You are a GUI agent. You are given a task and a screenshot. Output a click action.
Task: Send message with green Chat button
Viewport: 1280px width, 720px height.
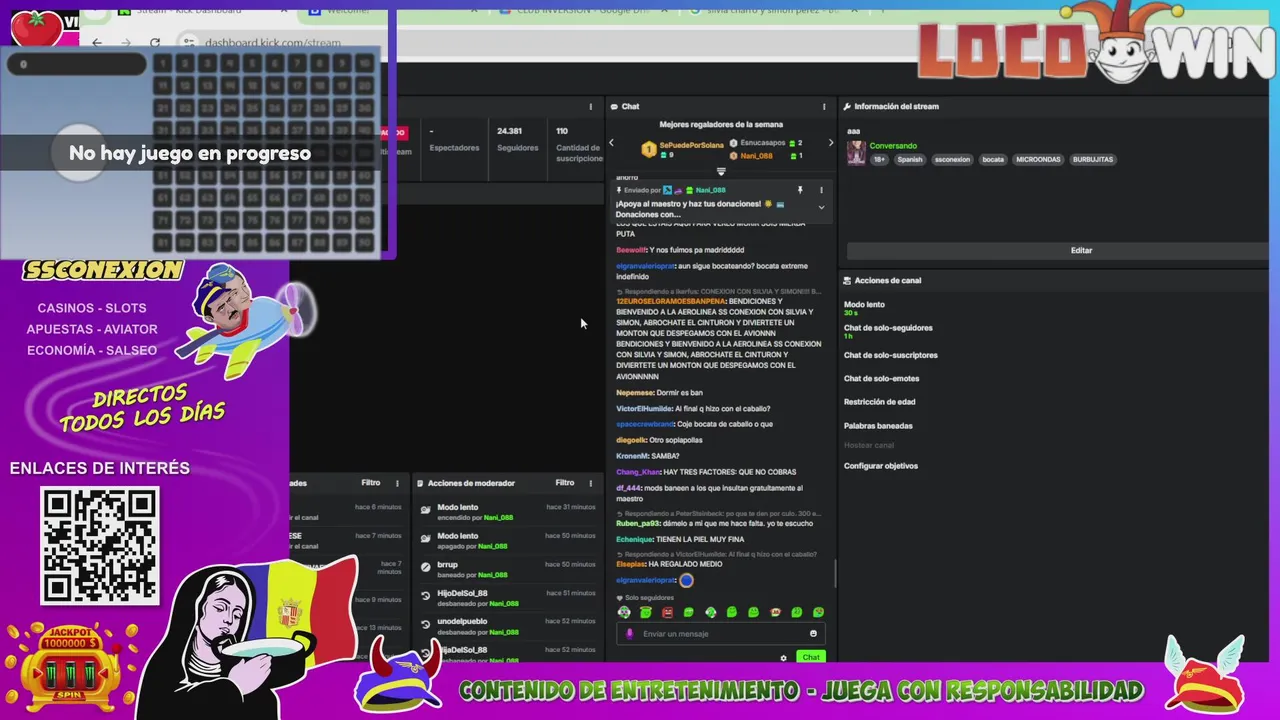tap(811, 657)
